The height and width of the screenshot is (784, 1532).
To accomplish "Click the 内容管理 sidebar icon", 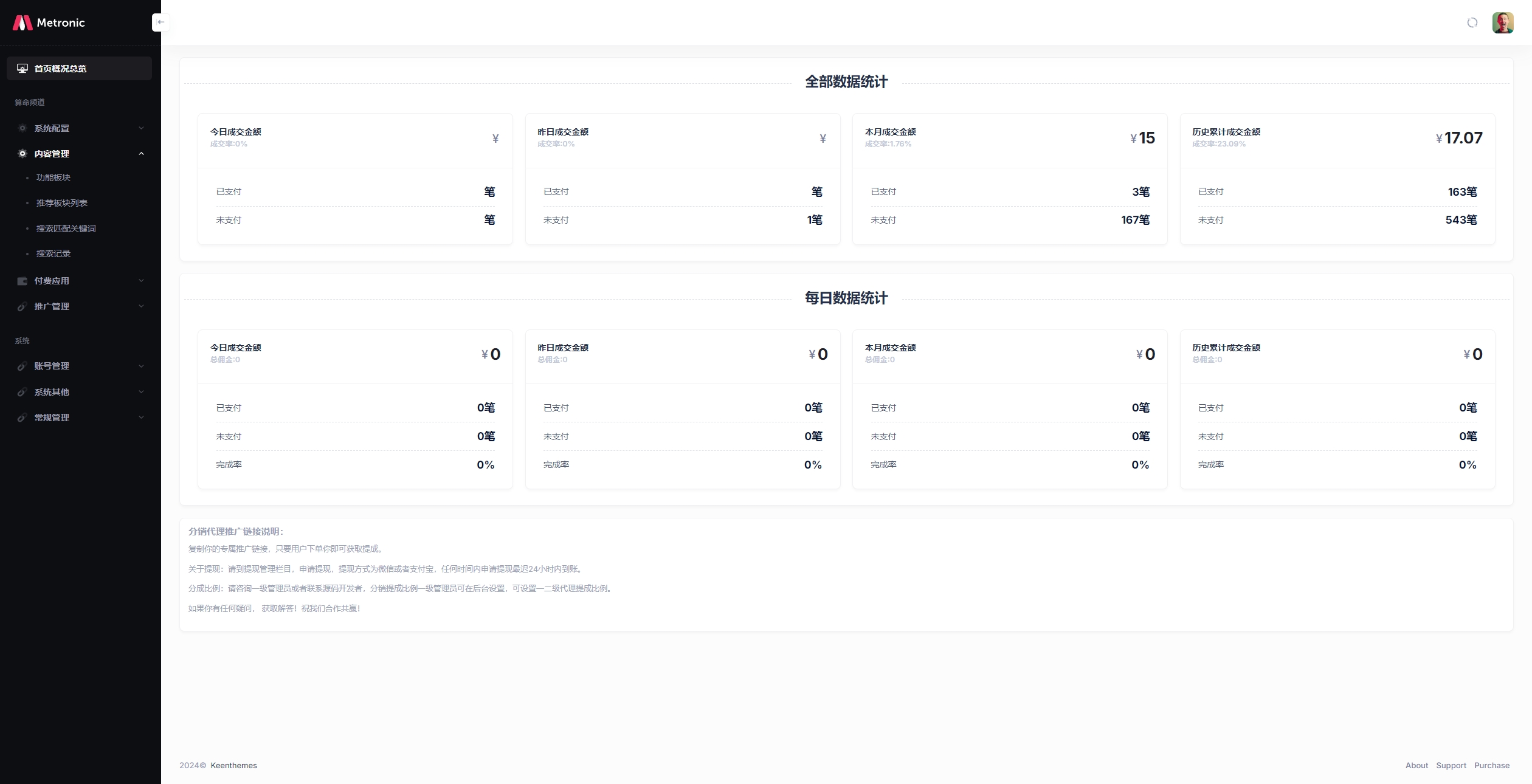I will pos(22,153).
